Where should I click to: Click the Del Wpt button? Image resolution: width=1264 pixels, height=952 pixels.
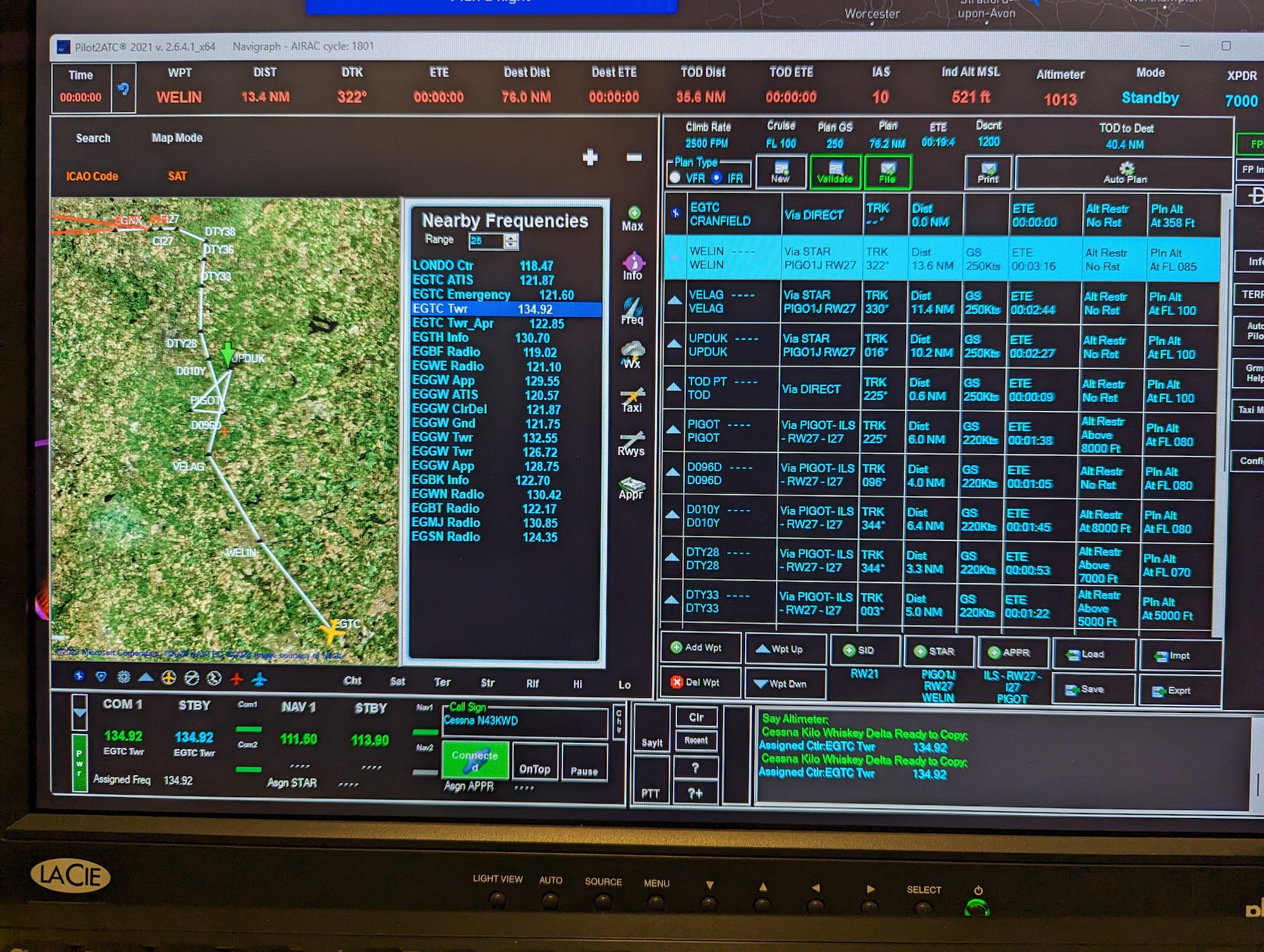click(x=700, y=683)
